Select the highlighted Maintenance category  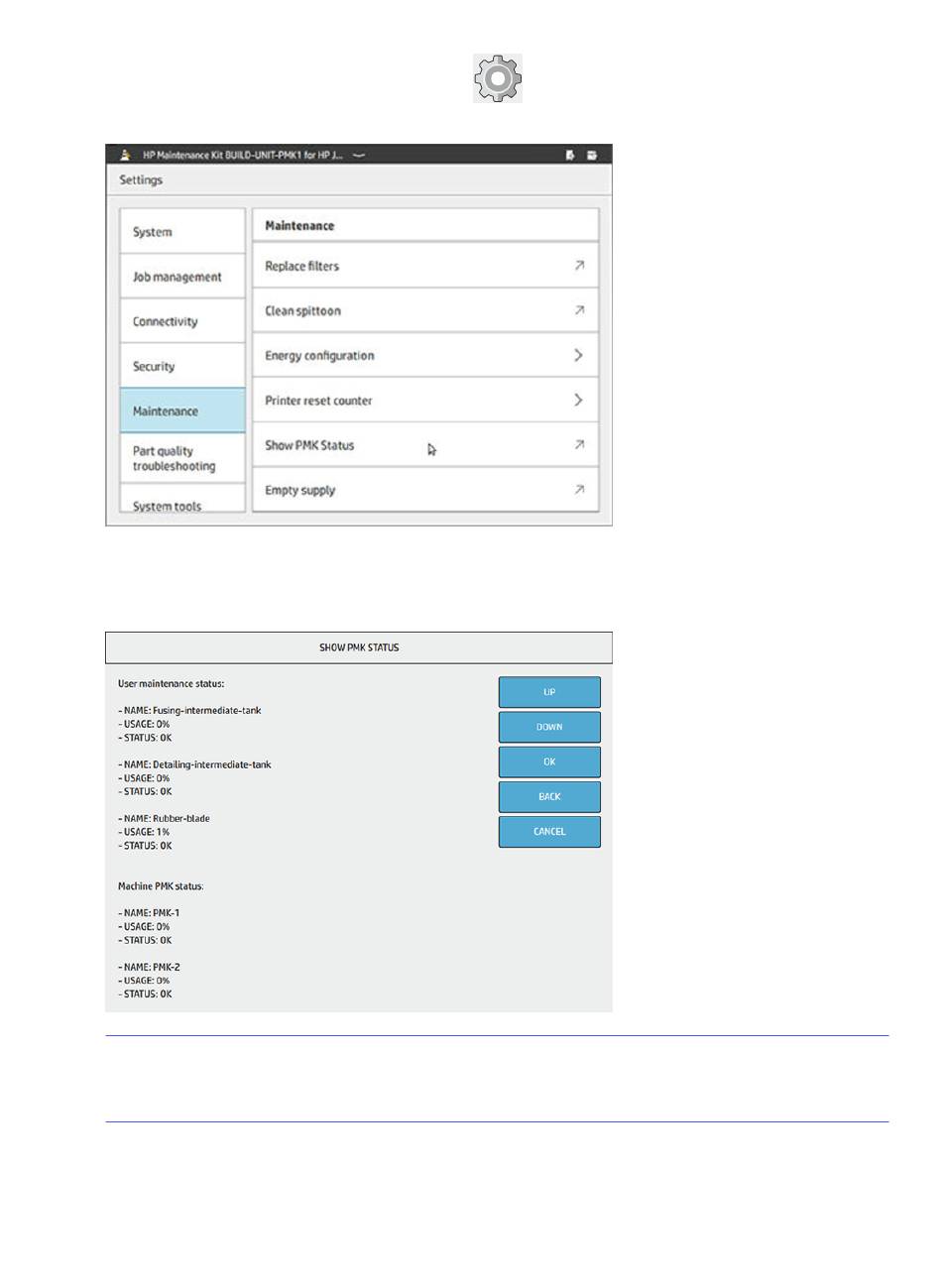[182, 410]
